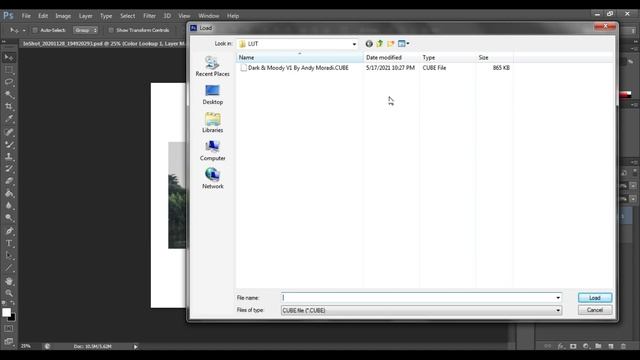
Task: Open Network in places bar
Action: [212, 178]
